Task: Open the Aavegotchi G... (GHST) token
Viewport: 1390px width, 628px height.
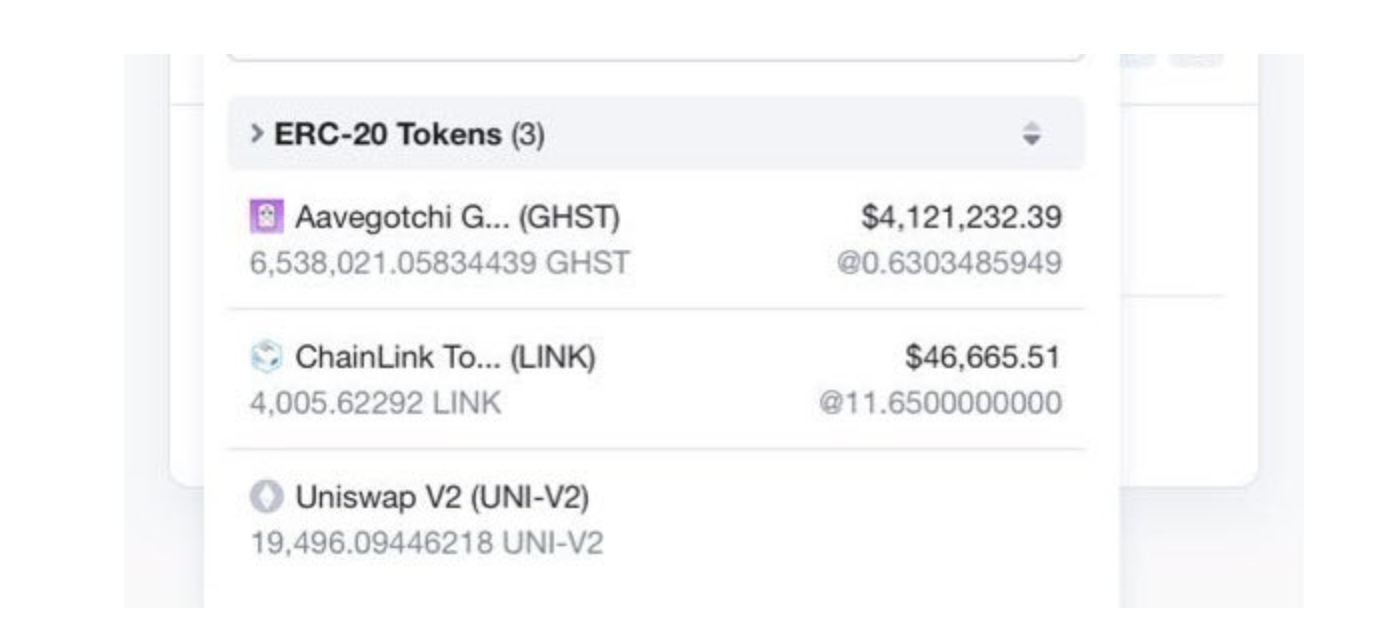Action: [x=457, y=216]
